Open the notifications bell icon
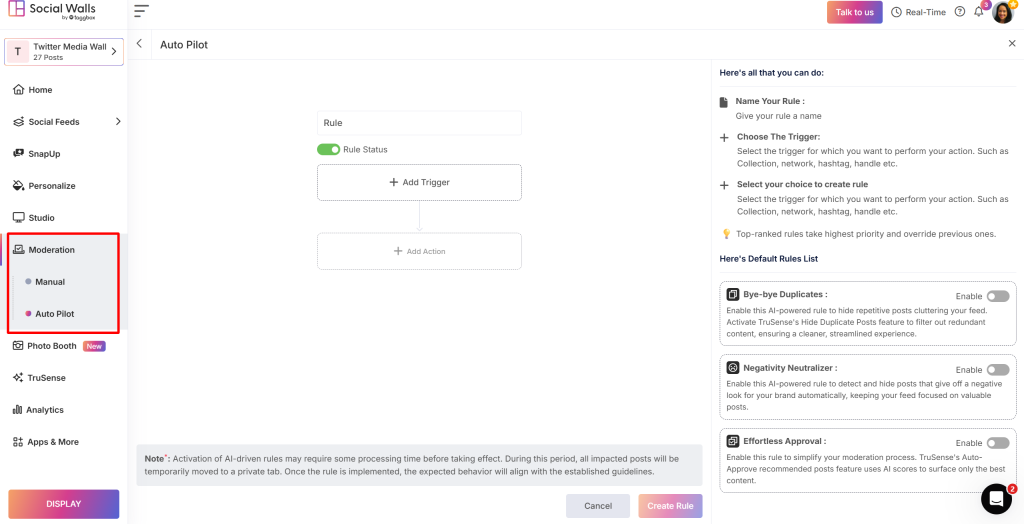This screenshot has width=1024, height=524. point(978,12)
